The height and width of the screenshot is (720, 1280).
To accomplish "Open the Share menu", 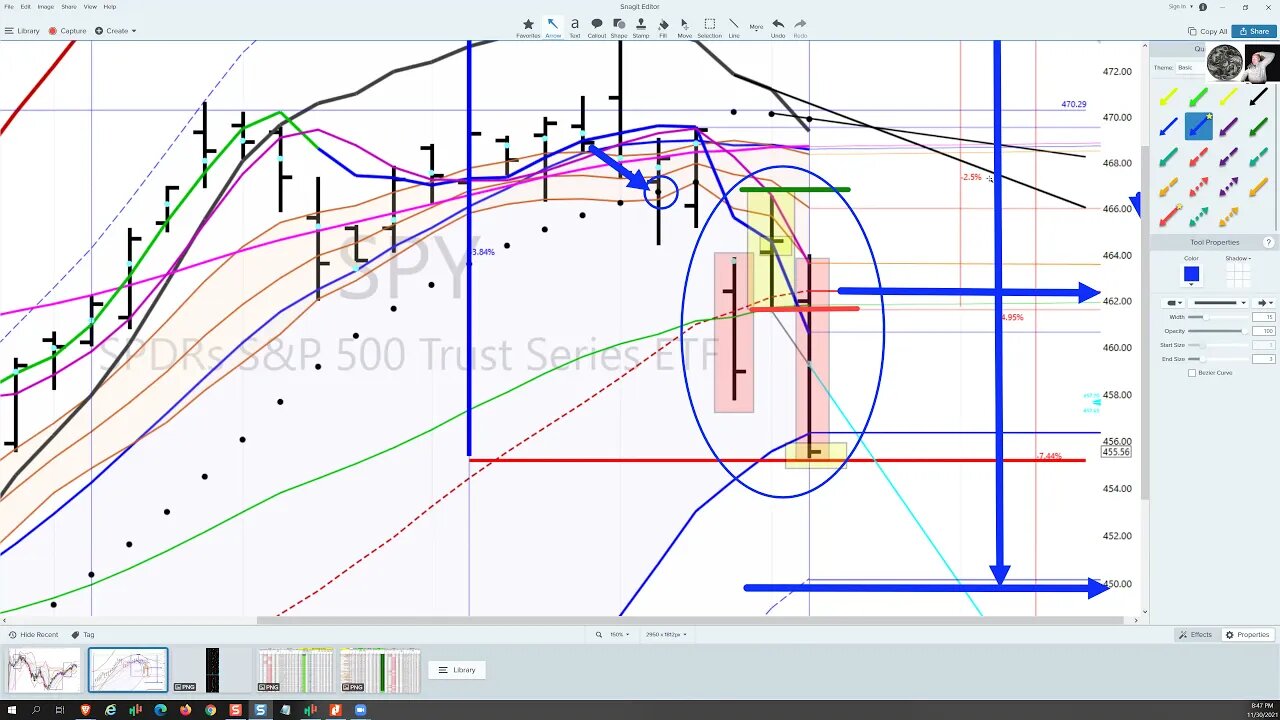I will coord(69,7).
